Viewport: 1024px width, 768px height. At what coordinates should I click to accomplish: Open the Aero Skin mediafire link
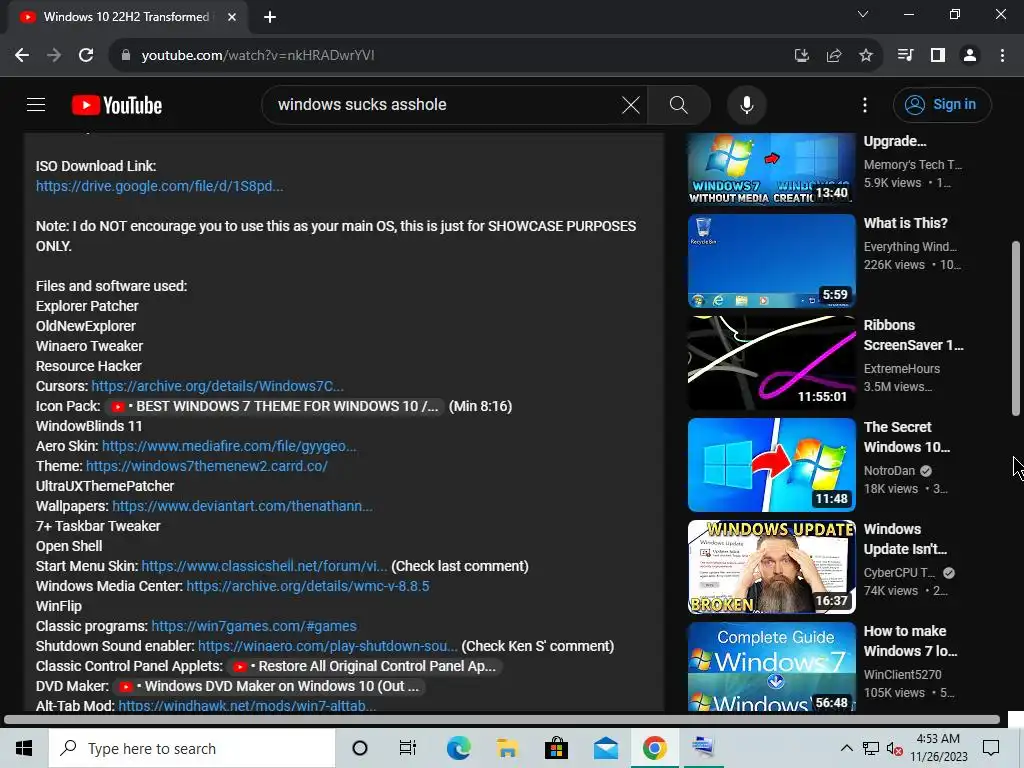229,446
